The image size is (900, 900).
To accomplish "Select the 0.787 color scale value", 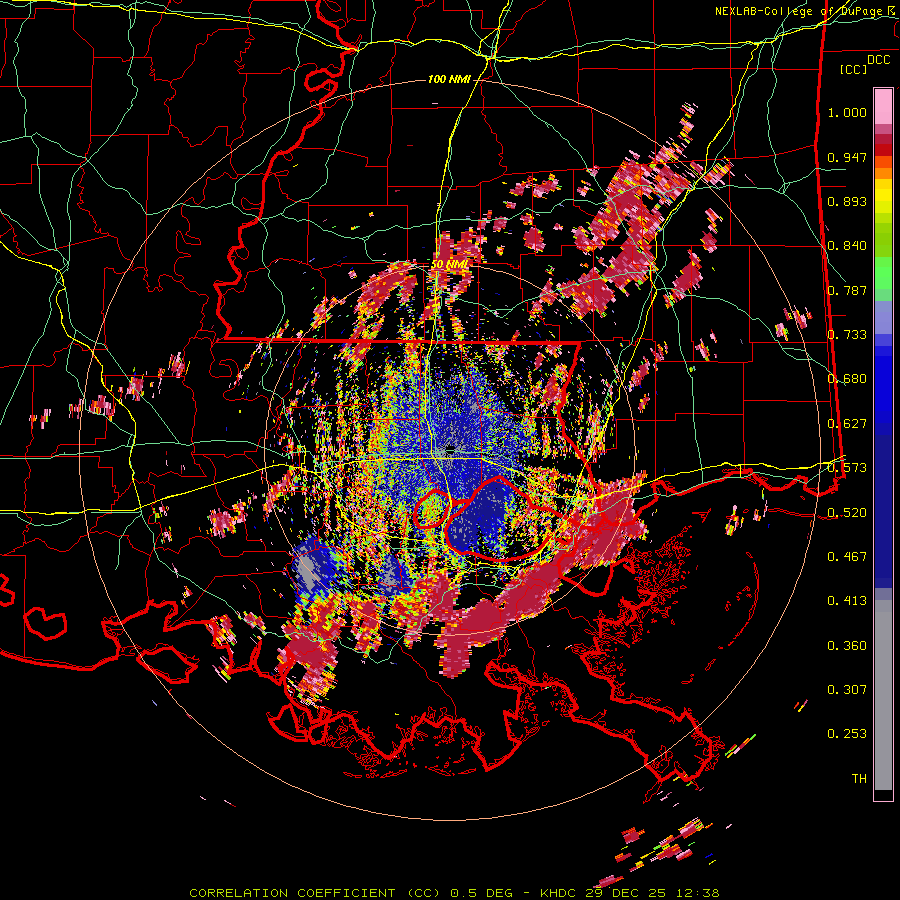I will click(847, 290).
